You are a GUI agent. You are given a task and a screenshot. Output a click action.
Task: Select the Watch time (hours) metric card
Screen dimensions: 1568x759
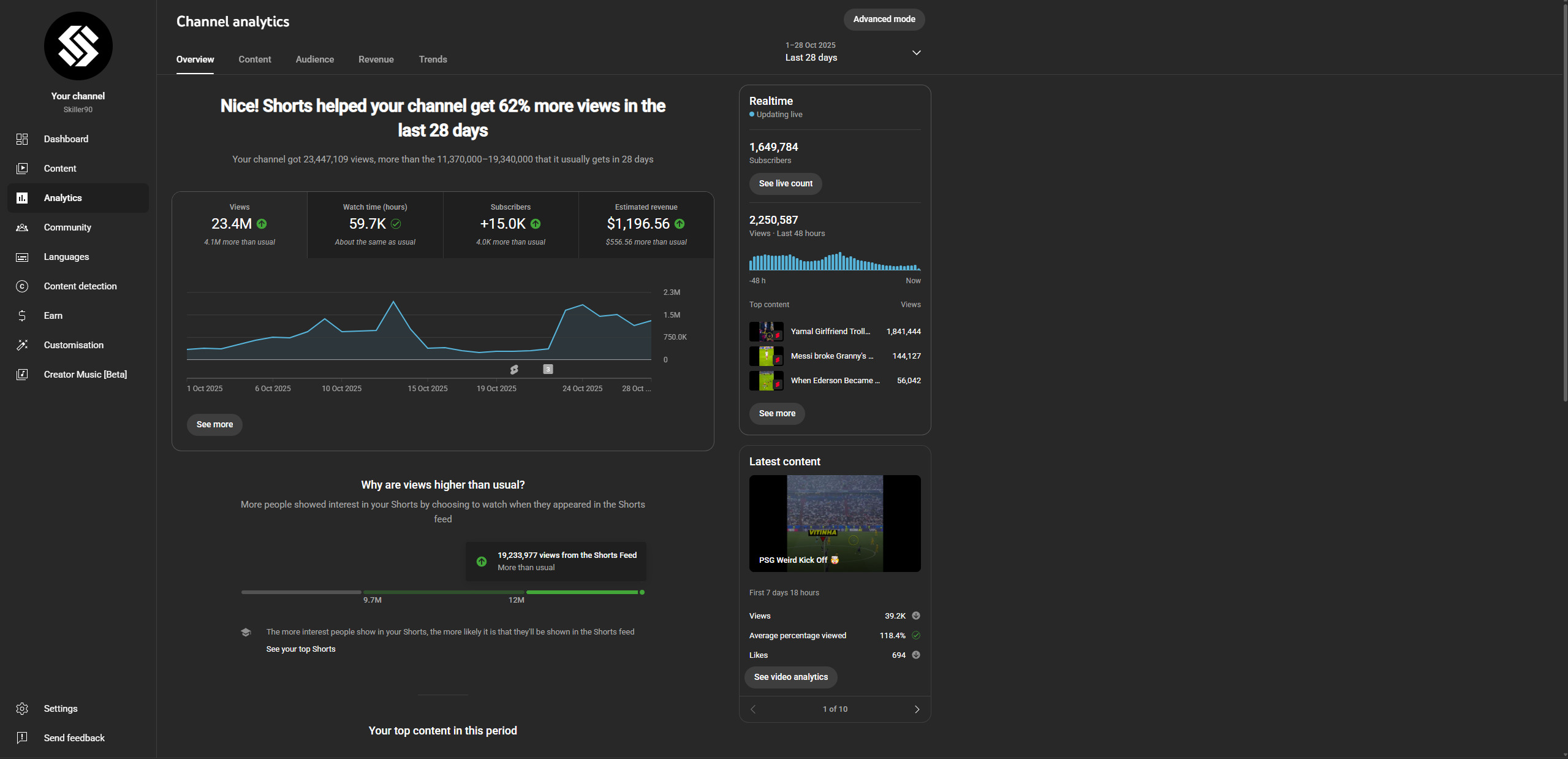(375, 224)
